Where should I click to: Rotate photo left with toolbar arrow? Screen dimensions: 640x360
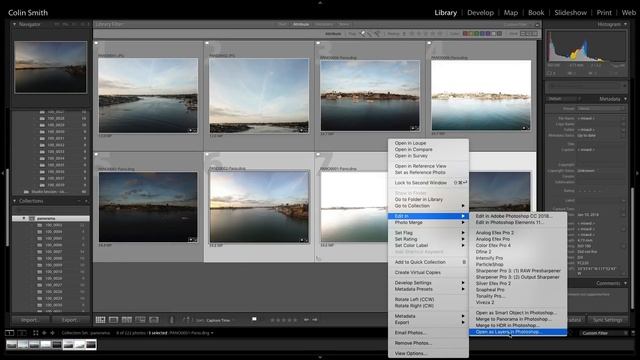click(x=306, y=320)
